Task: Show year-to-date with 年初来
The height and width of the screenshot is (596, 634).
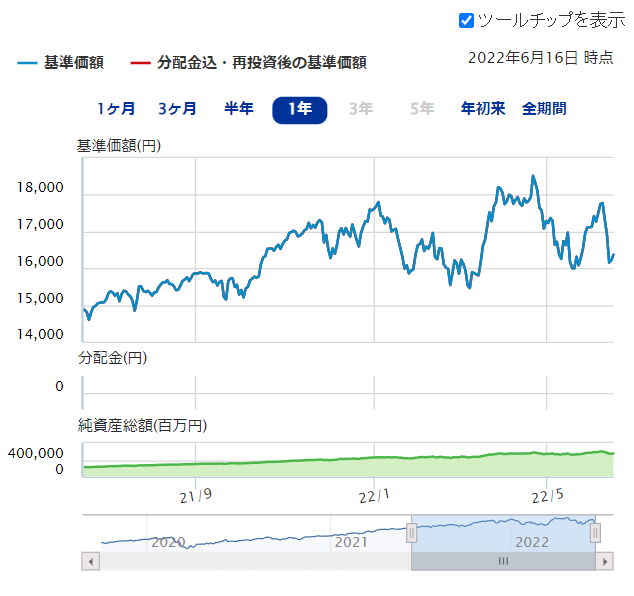Action: click(483, 109)
